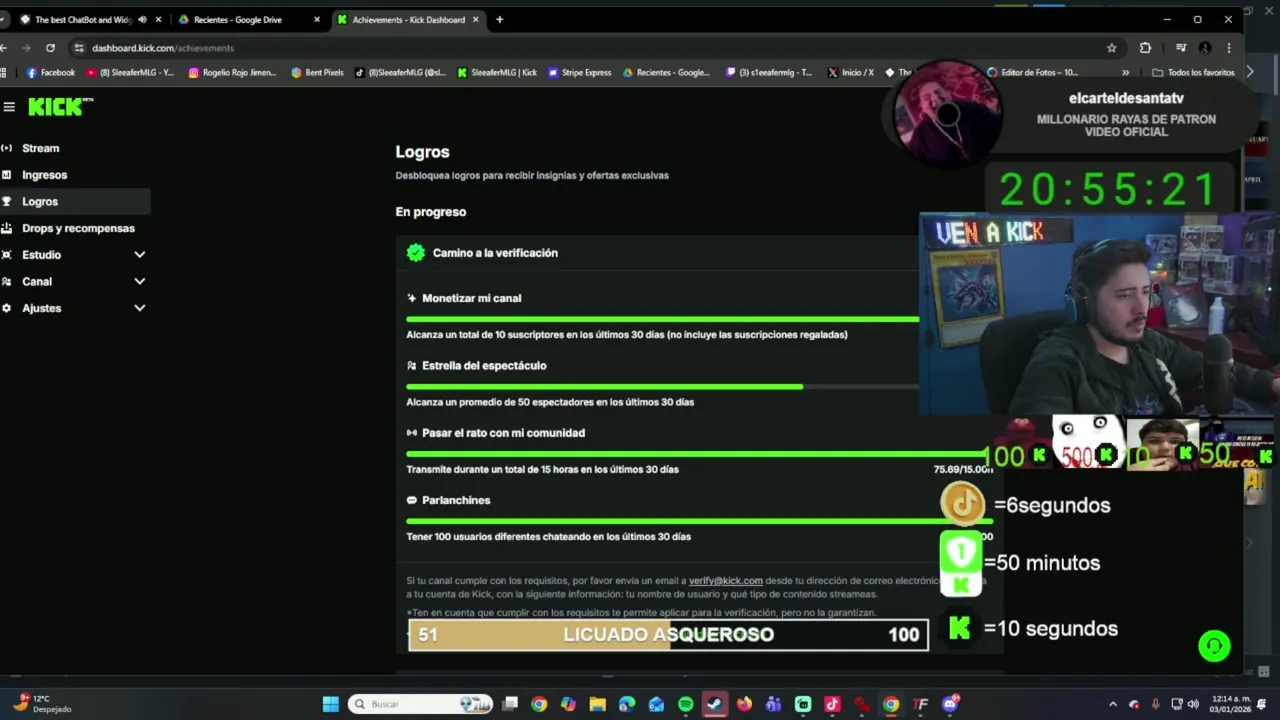Click the Estudio sidebar icon
The width and height of the screenshot is (1280, 720).
coord(7,255)
